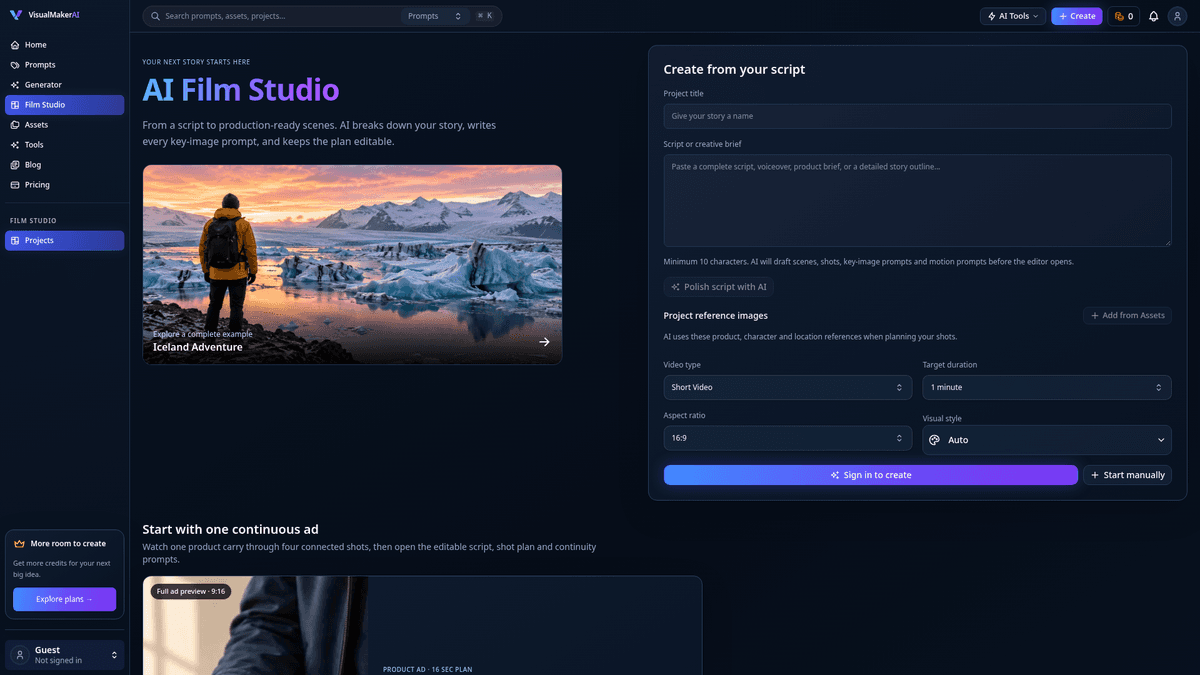This screenshot has width=1200, height=675.
Task: Open the Video type Short Video dropdown
Action: point(788,387)
